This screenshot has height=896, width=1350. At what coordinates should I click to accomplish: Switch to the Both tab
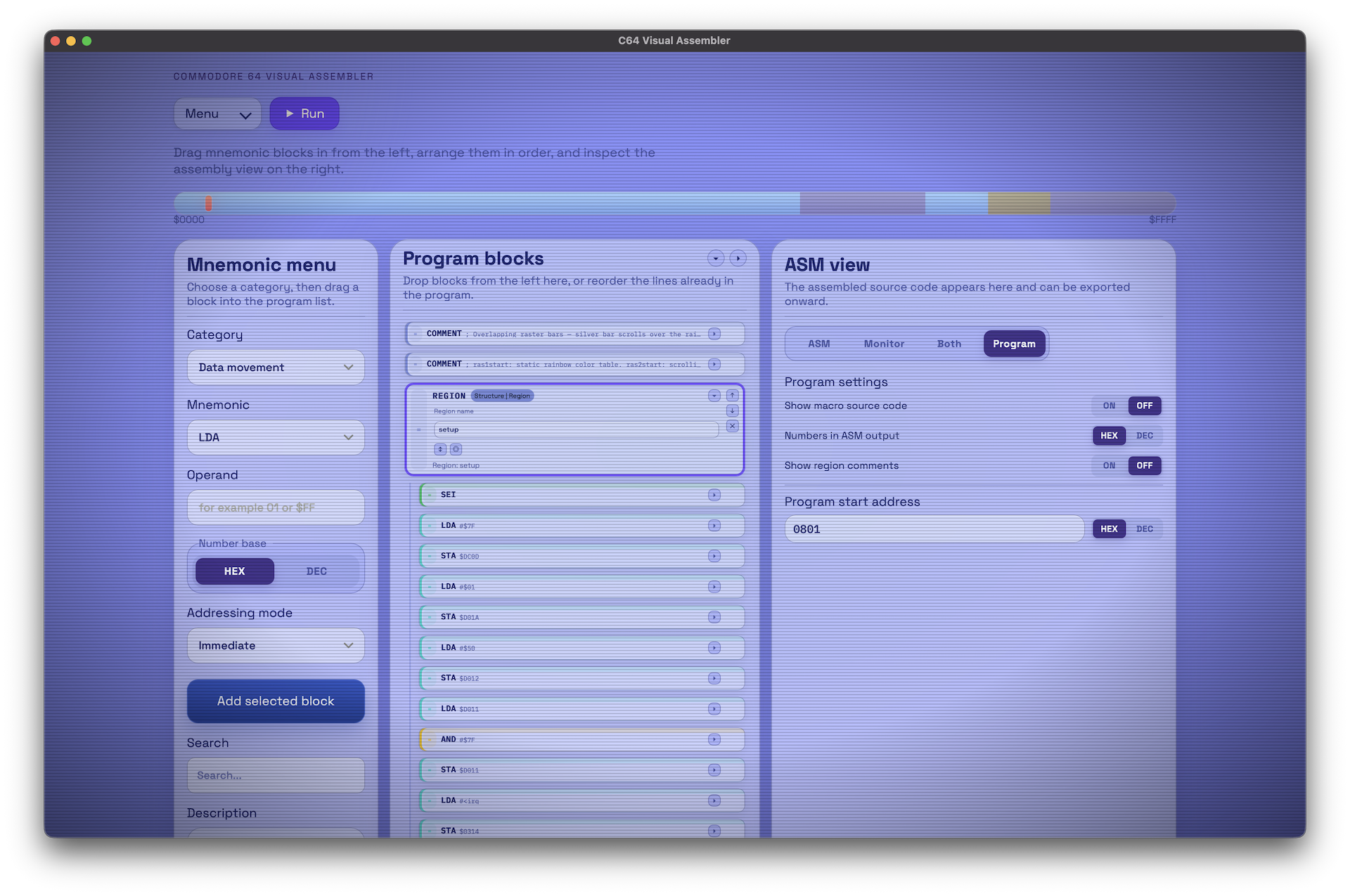click(949, 344)
